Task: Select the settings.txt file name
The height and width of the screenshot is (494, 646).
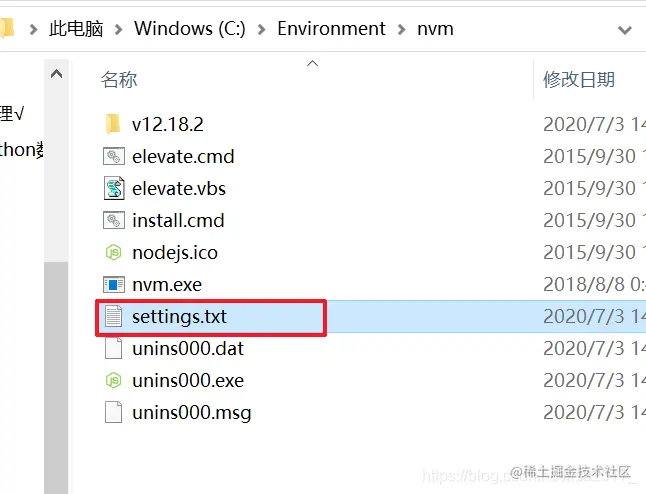Action: (179, 317)
